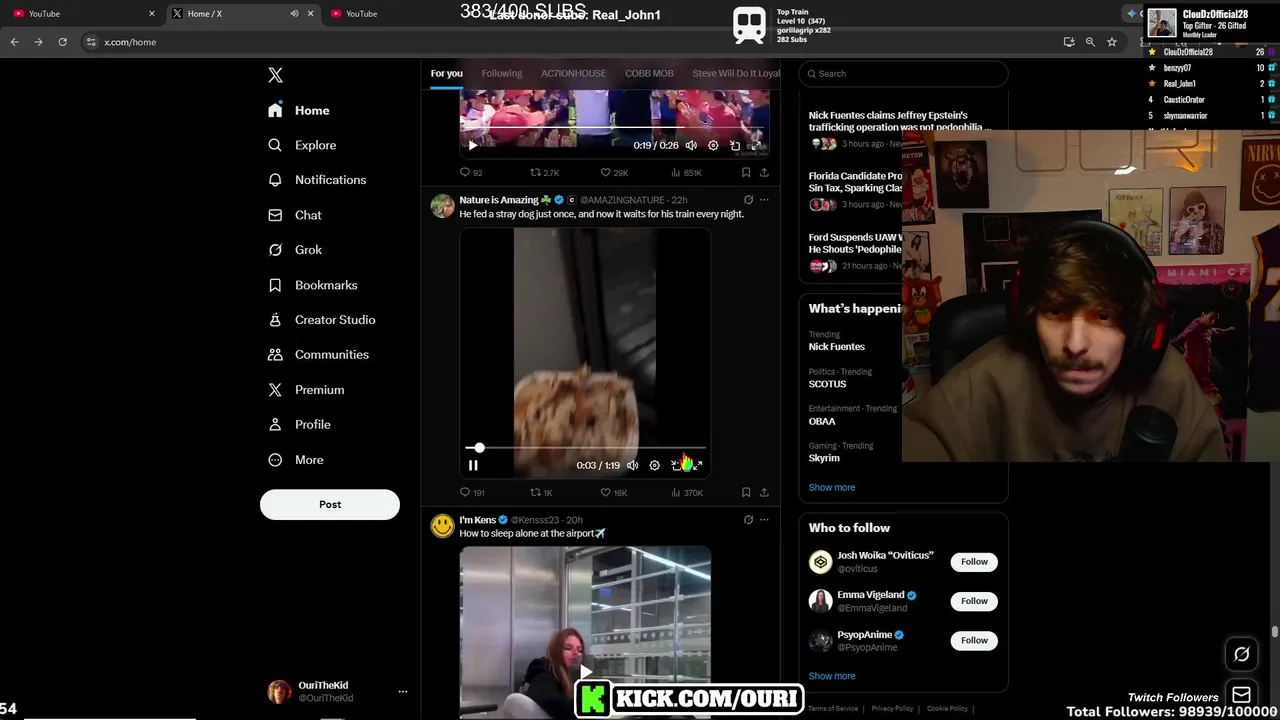1280x720 pixels.
Task: Reload the page in browser toolbar
Action: coord(62,42)
